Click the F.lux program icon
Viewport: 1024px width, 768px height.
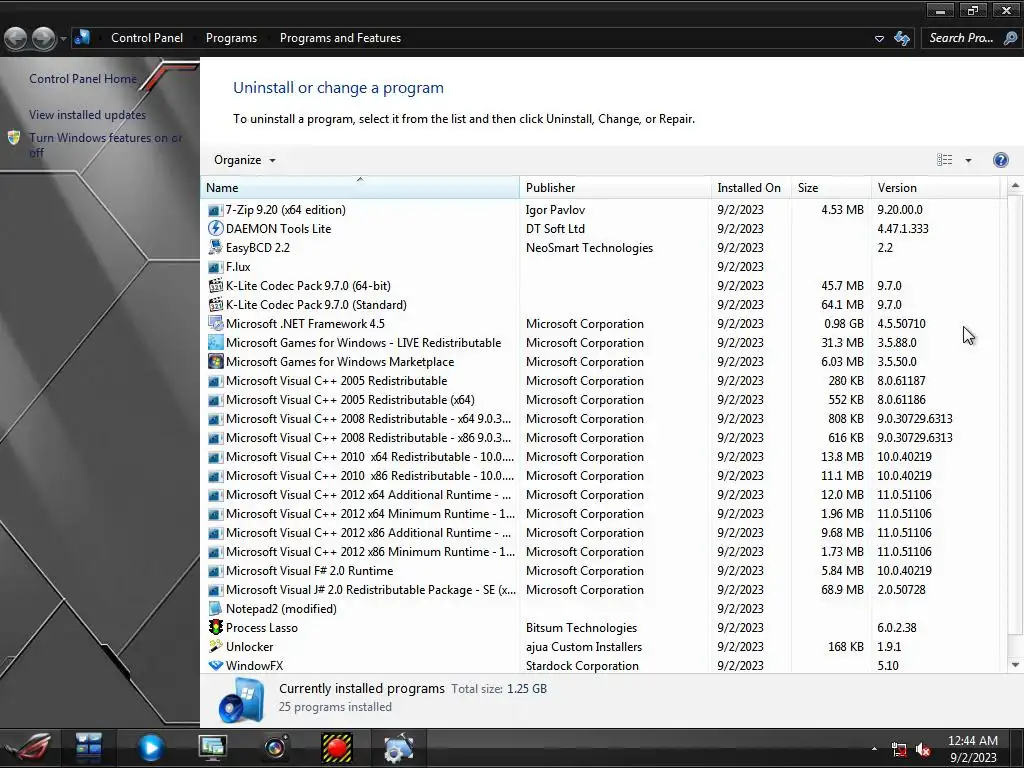pyautogui.click(x=215, y=267)
